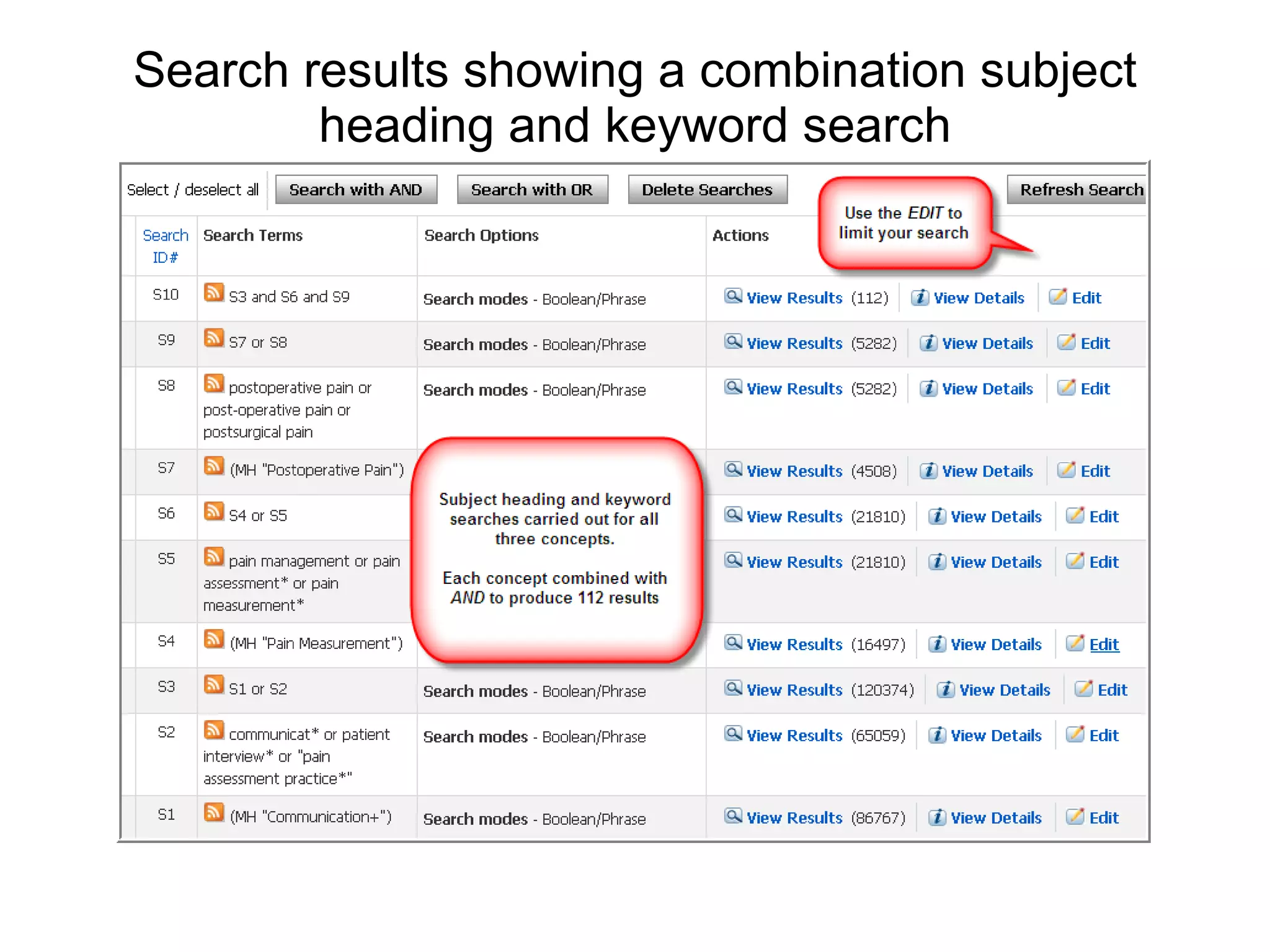Click the magnifier icon for S10 results
Viewport: 1270px width, 952px height.
click(x=733, y=296)
